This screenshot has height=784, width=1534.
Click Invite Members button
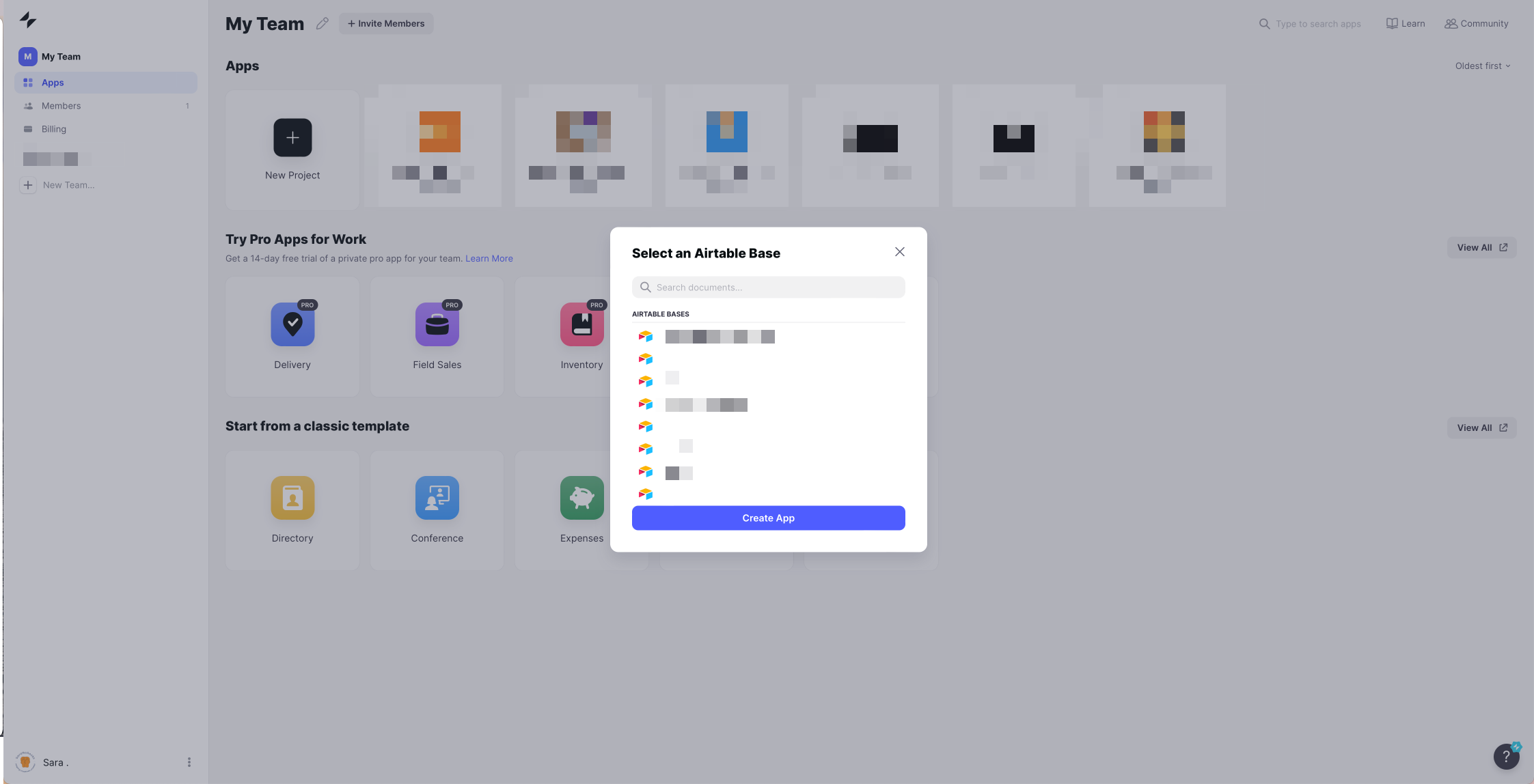[386, 24]
